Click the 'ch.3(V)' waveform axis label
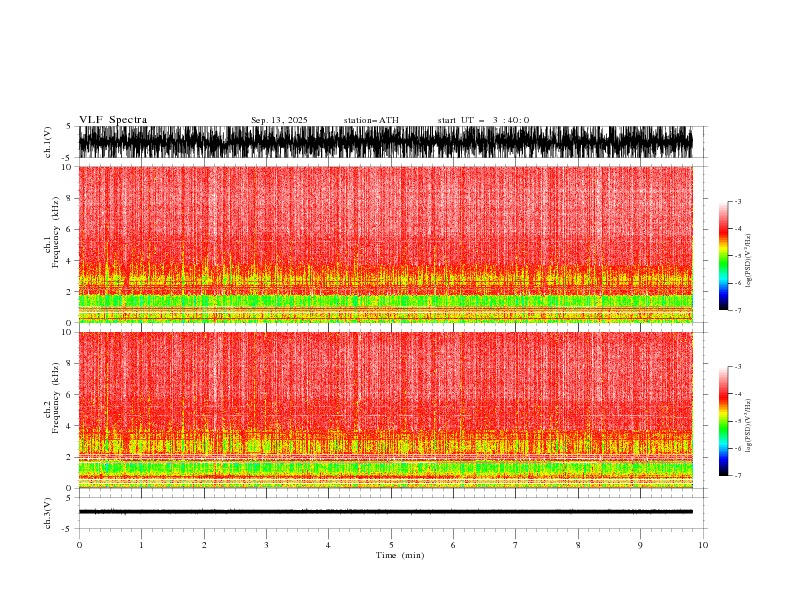The image size is (792, 612). [48, 513]
